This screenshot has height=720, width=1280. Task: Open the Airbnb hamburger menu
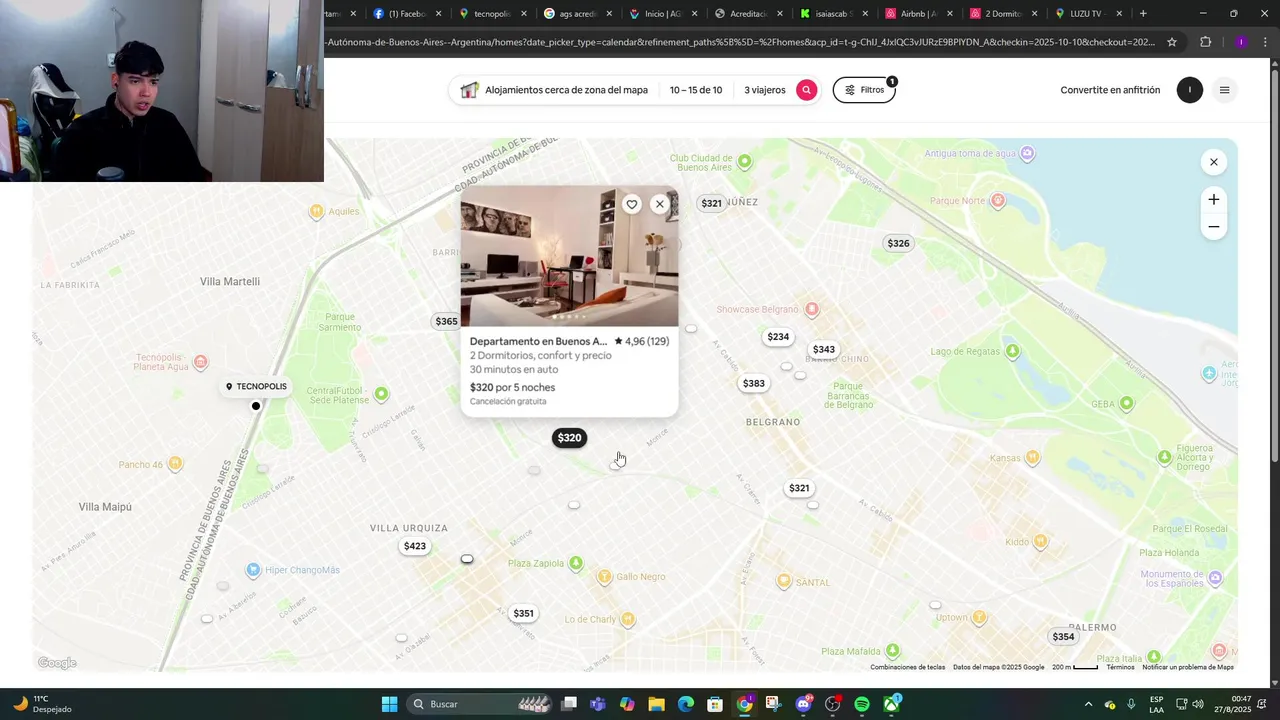(1224, 90)
